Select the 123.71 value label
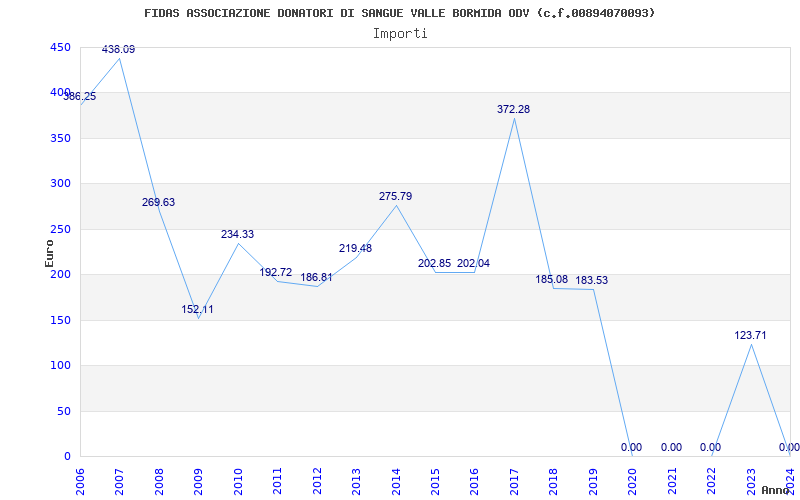The image size is (800, 500). coord(751,335)
